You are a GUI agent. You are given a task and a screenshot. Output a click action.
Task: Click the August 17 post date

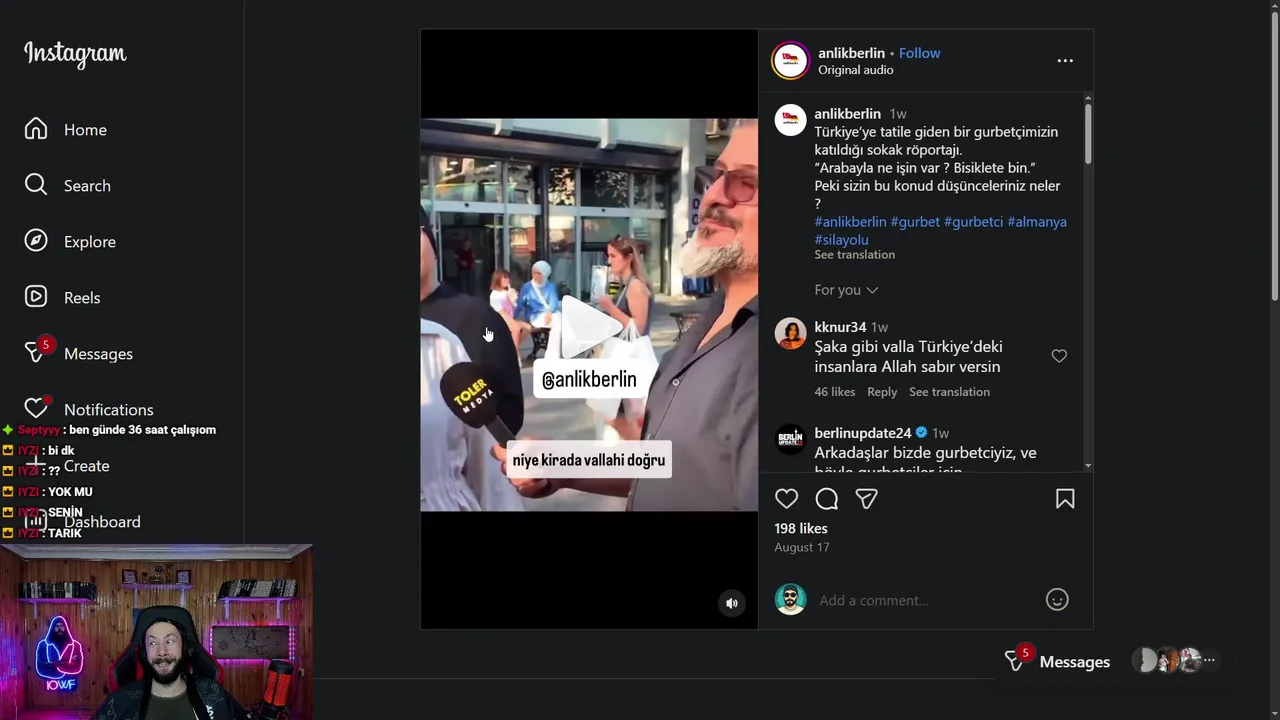coord(801,547)
